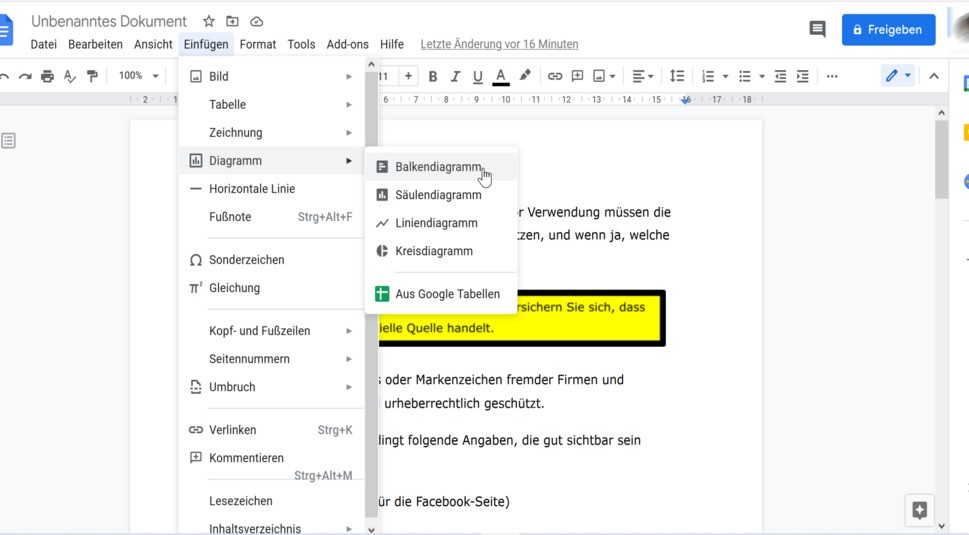Open document outline icon at left margin
The height and width of the screenshot is (535, 969).
9,141
